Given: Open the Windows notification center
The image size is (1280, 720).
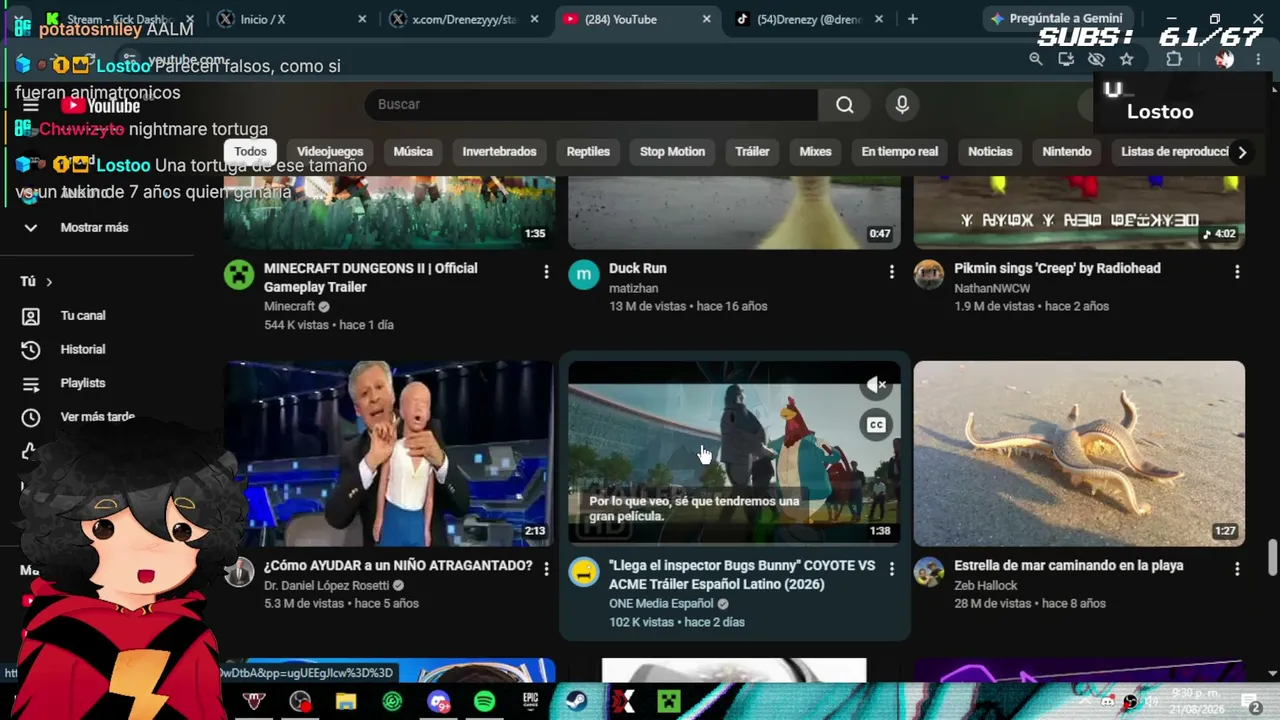Looking at the screenshot, I should click(x=1253, y=702).
